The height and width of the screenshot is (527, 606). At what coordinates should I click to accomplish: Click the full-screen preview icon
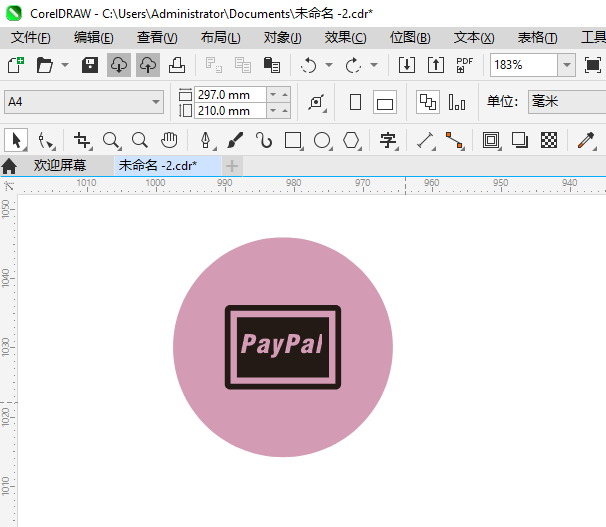tap(592, 65)
